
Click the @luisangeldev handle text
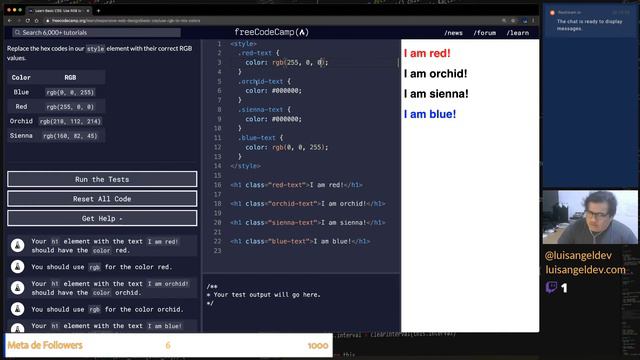578,256
